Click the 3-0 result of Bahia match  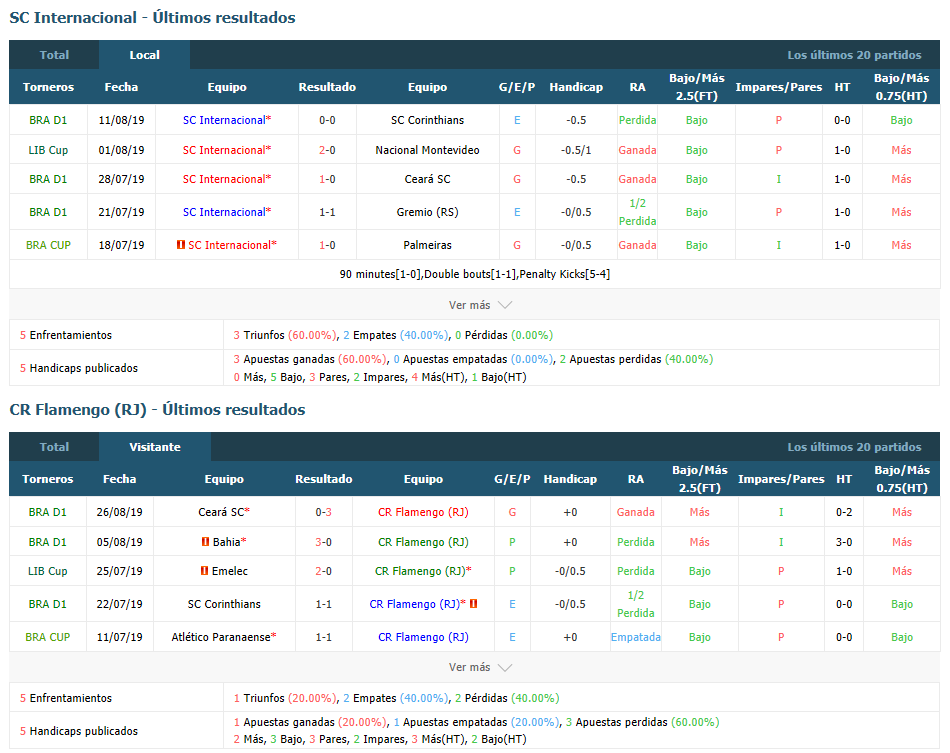click(x=324, y=542)
